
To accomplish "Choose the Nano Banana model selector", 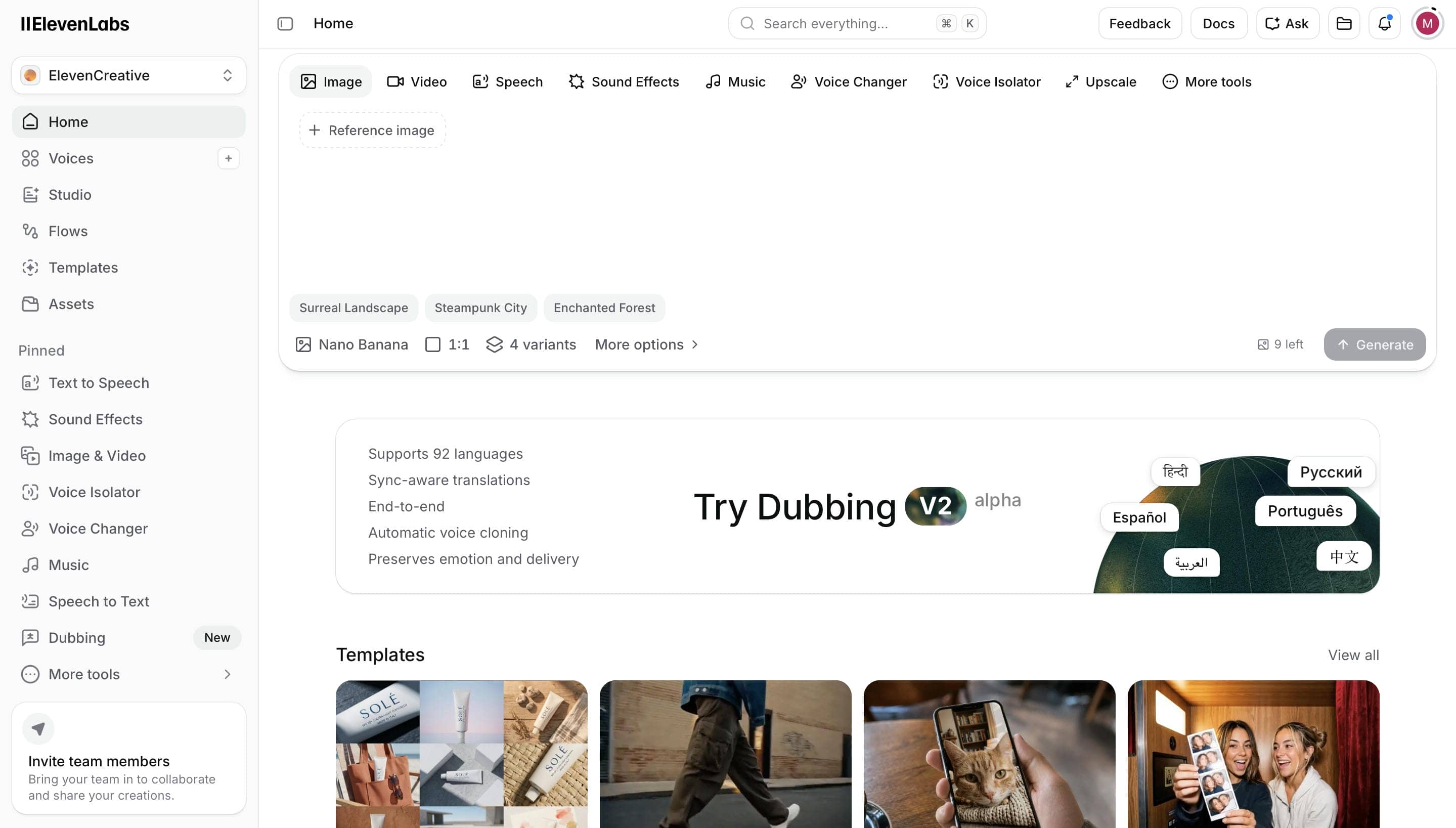I will (351, 344).
